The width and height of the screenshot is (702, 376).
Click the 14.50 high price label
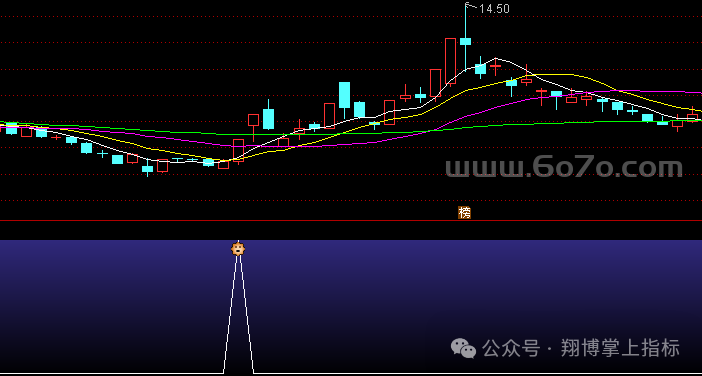(x=494, y=9)
